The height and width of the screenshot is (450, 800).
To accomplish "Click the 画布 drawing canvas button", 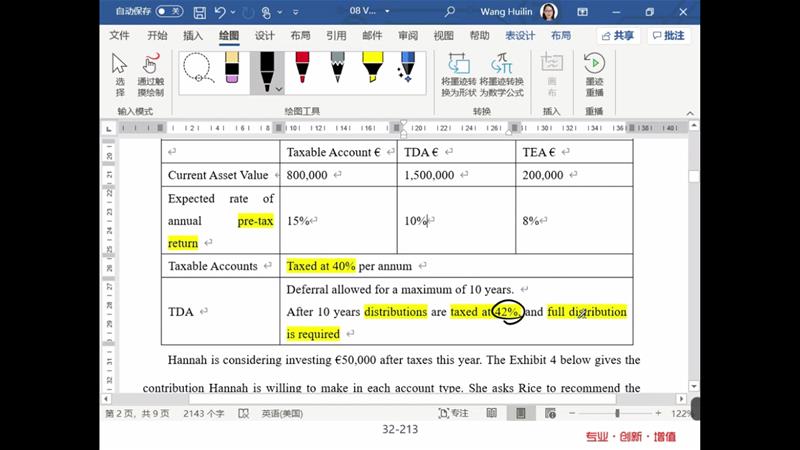I will coord(552,74).
